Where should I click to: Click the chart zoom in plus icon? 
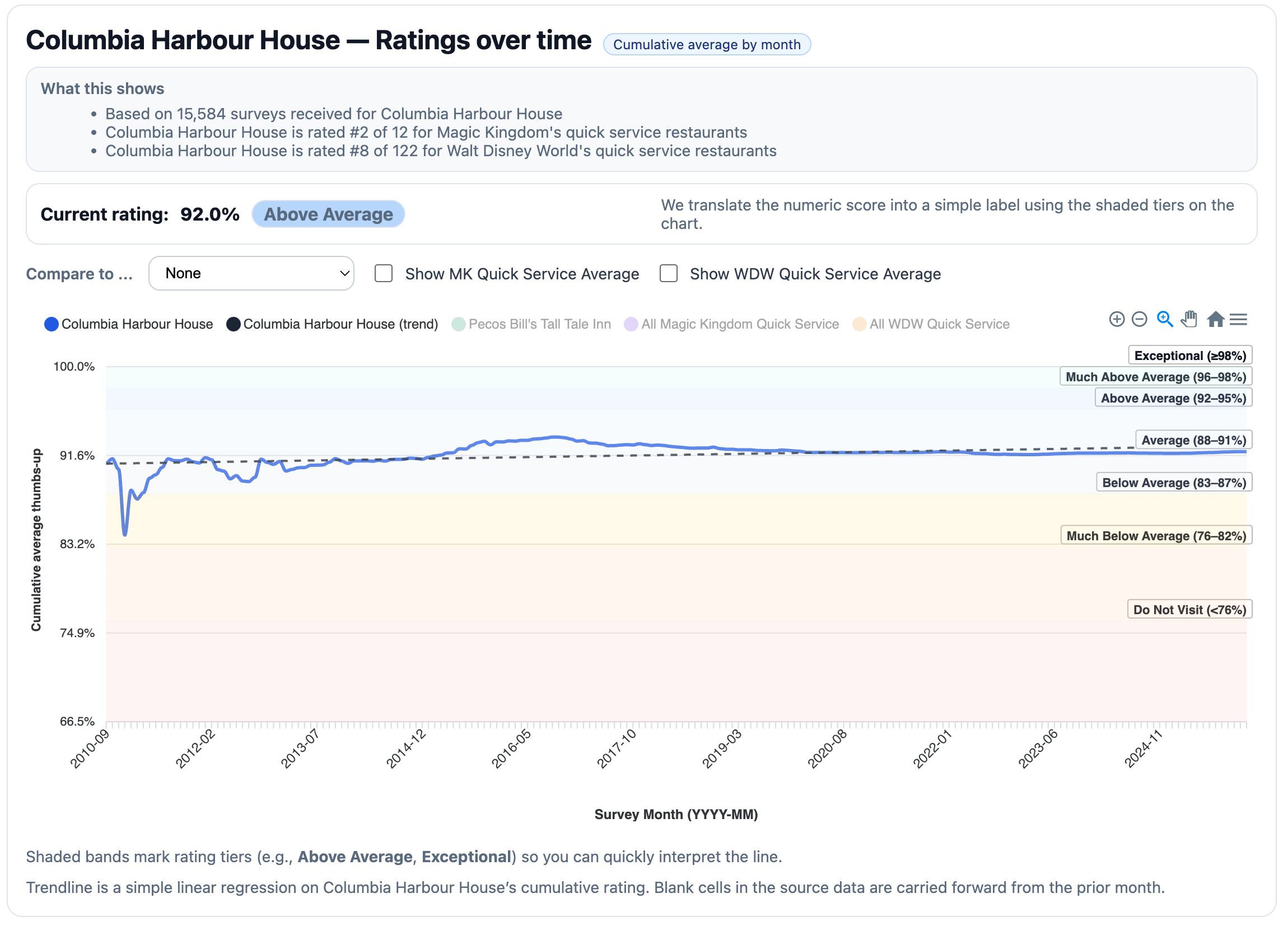[x=1117, y=319]
